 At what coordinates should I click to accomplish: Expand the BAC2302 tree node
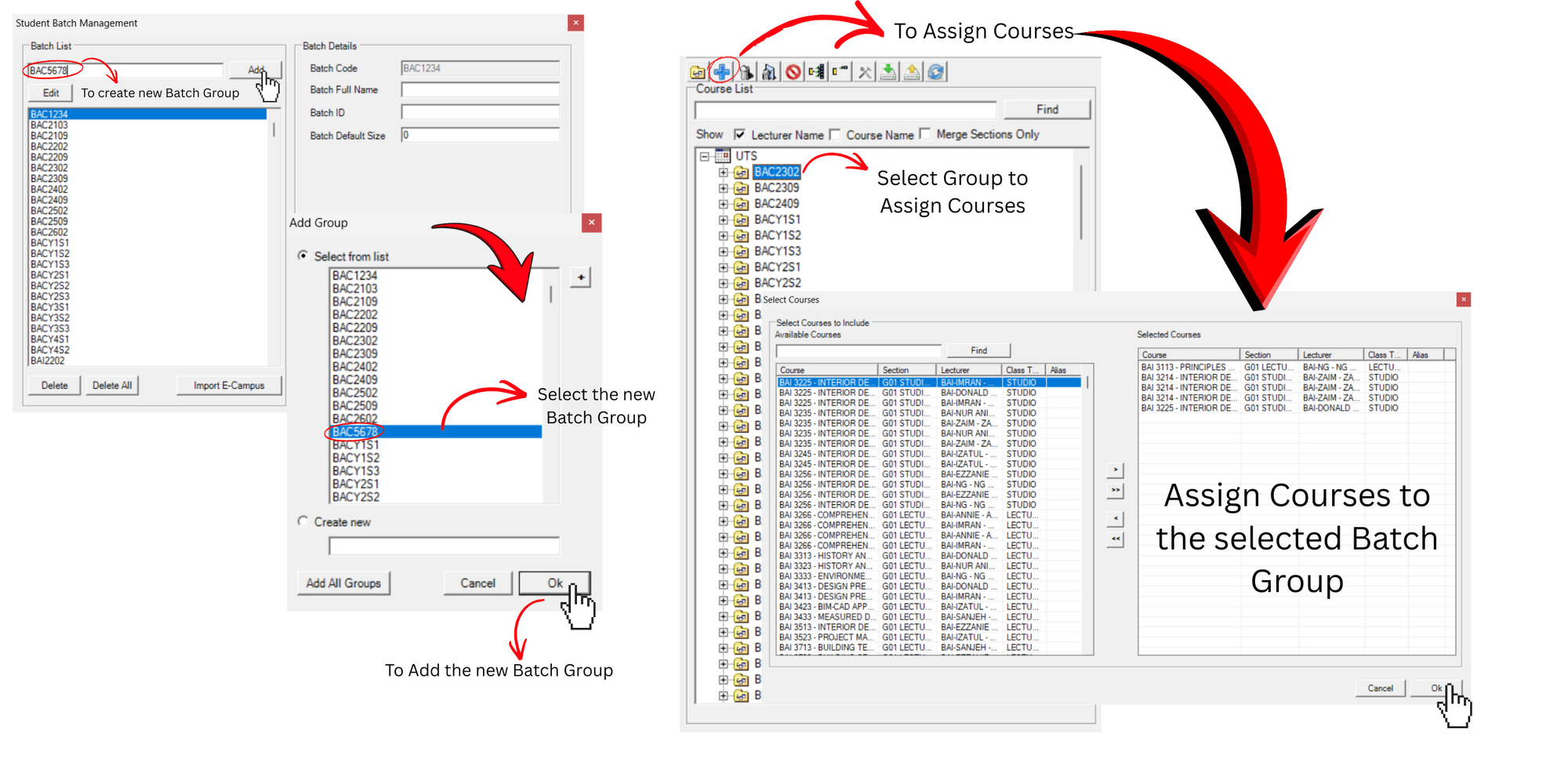point(723,172)
